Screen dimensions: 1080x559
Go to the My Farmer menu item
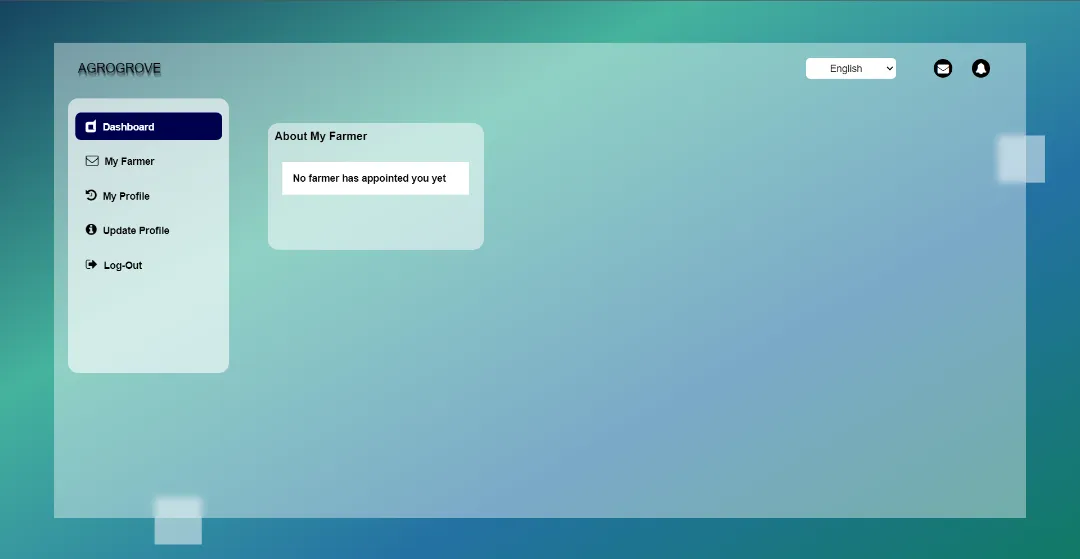129,161
